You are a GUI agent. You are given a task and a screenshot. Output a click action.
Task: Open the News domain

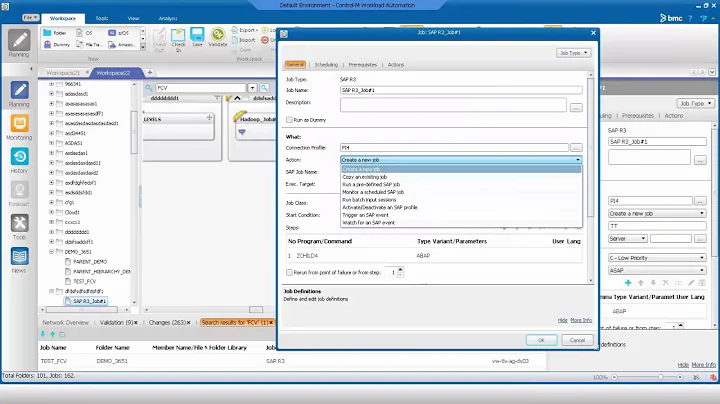pyautogui.click(x=19, y=260)
